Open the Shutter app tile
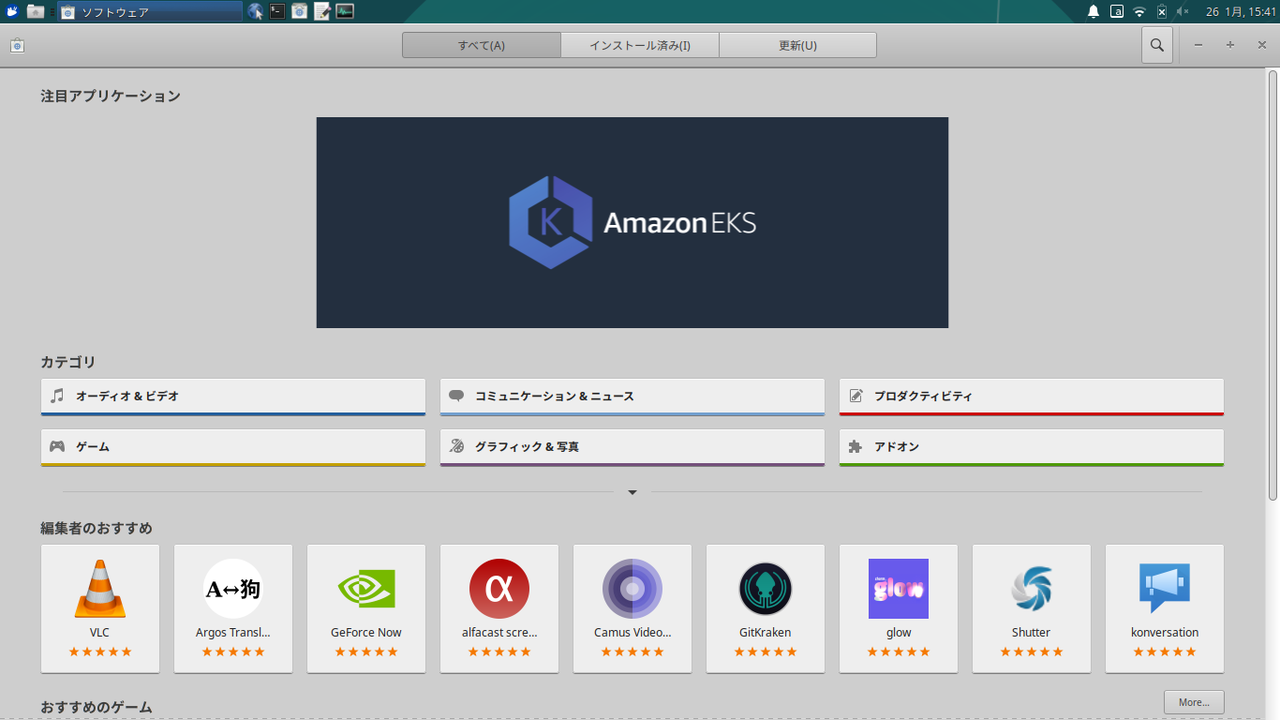This screenshot has width=1280, height=720. pos(1031,608)
